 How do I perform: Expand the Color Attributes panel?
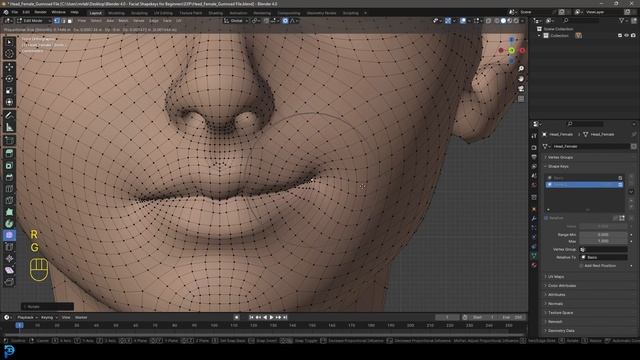coord(562,286)
